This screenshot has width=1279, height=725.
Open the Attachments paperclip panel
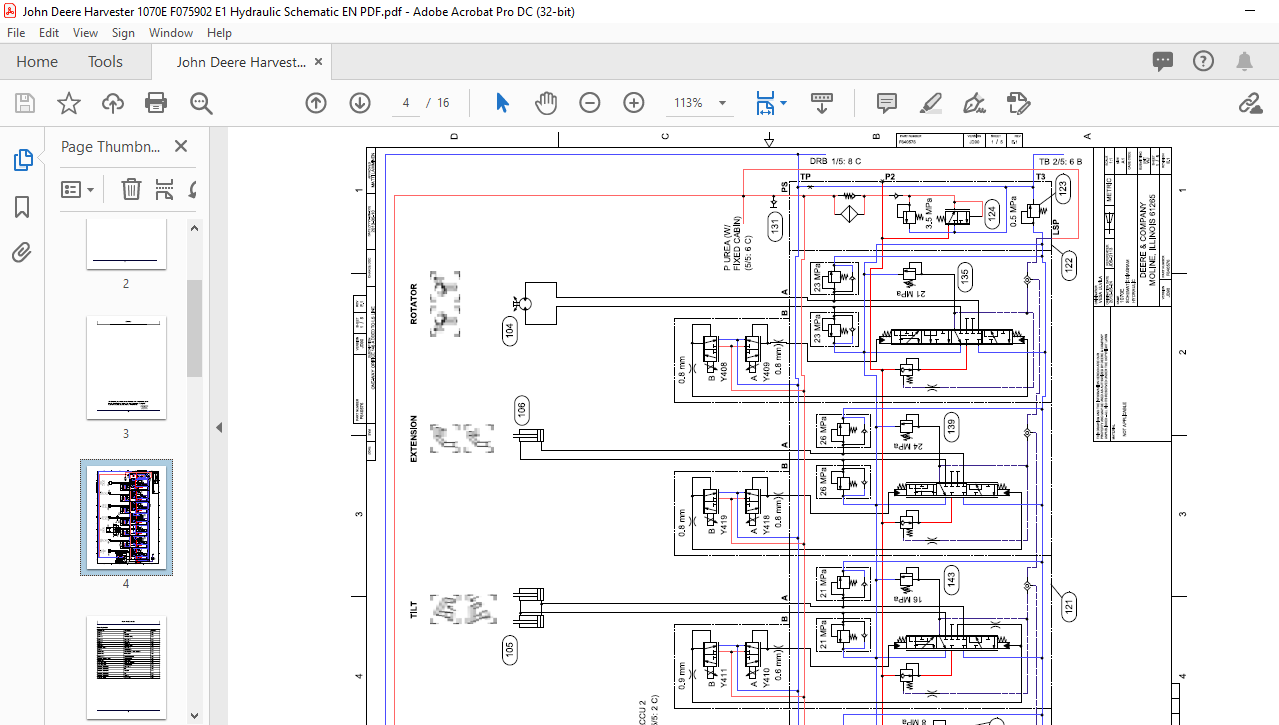(x=22, y=252)
